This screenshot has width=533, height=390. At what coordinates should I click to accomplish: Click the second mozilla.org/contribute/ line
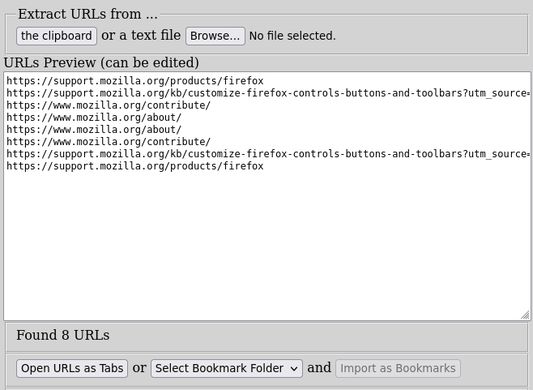click(x=108, y=142)
